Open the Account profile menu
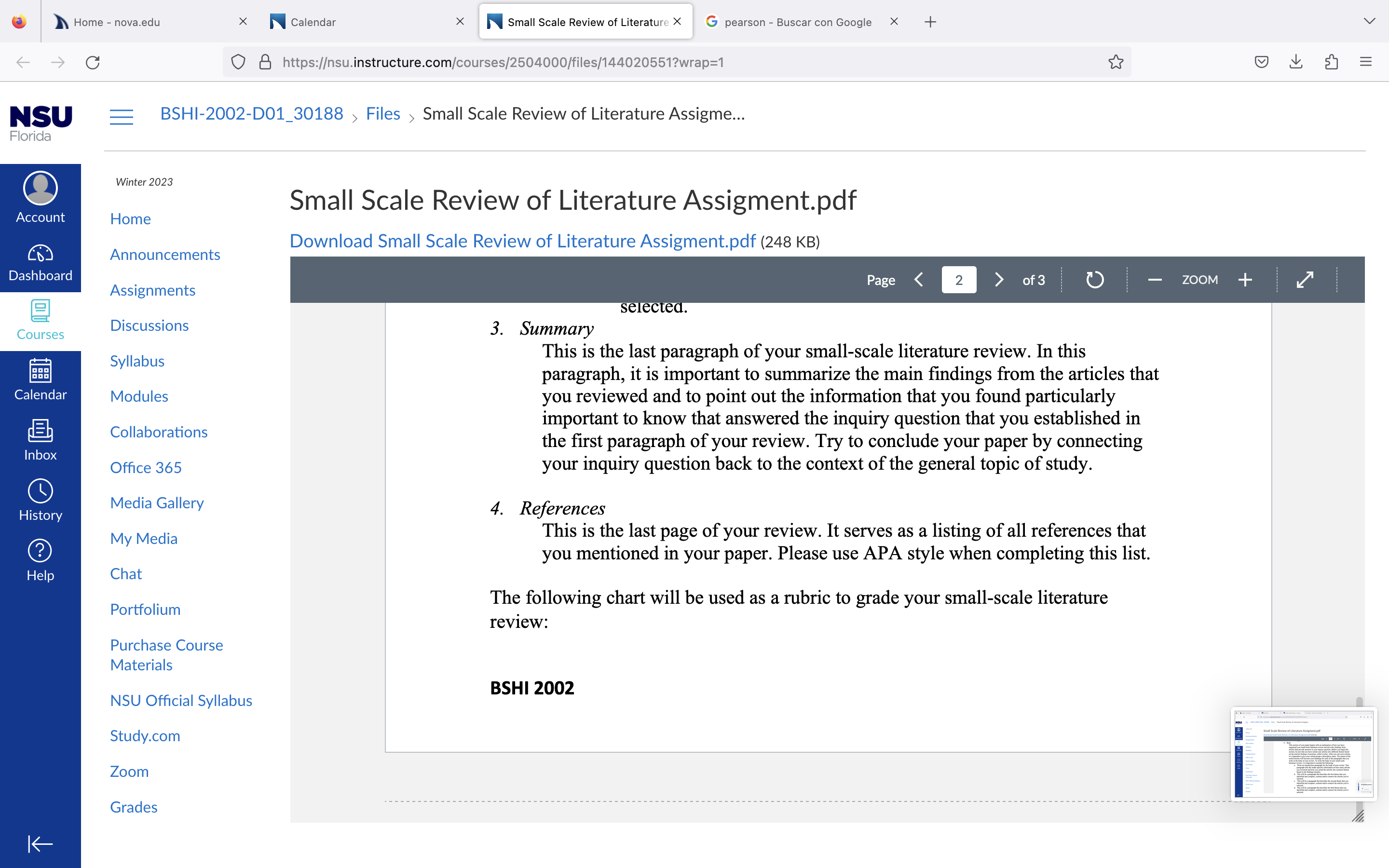1389x868 pixels. [40, 197]
